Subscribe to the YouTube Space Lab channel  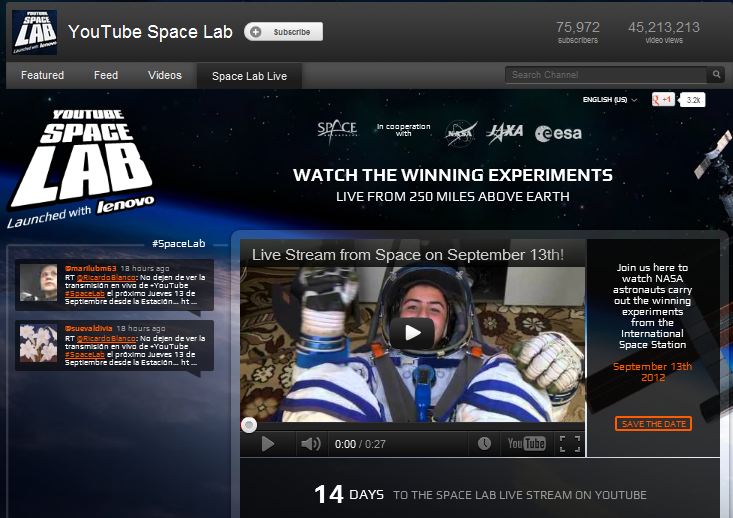point(283,32)
